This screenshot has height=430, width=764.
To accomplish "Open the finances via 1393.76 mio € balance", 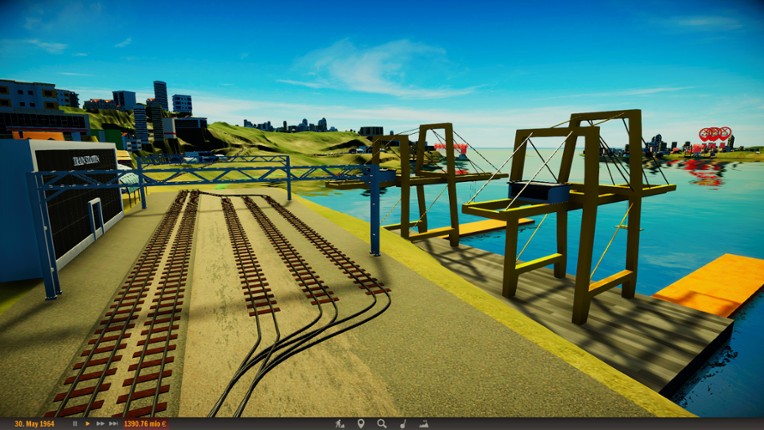I will point(145,424).
